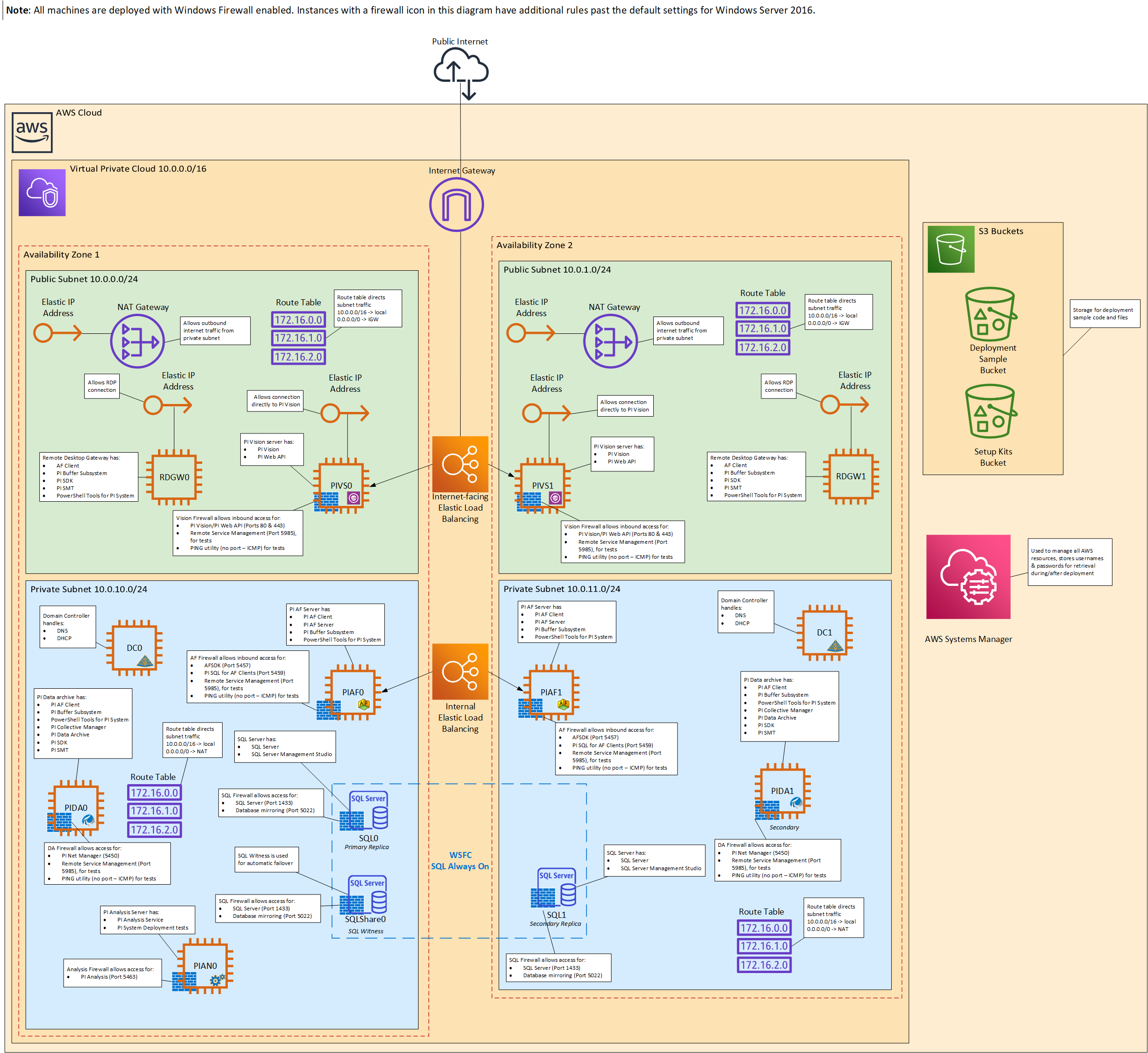Select the PIAN0 instance icon
This screenshot has height=1053, width=1148.
pyautogui.click(x=205, y=966)
